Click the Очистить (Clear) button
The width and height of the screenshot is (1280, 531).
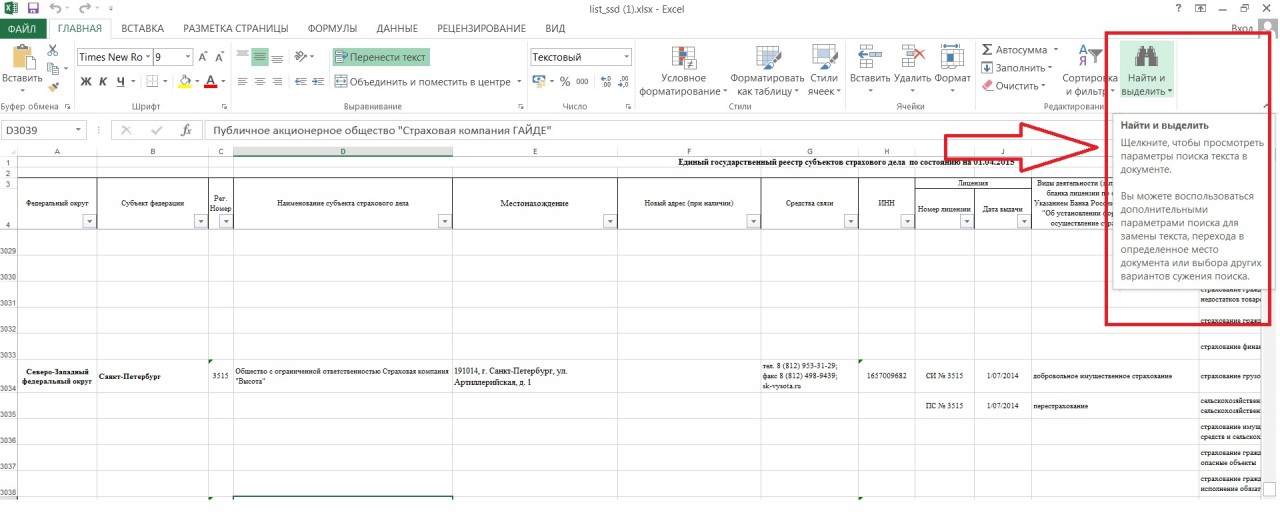(x=1013, y=86)
